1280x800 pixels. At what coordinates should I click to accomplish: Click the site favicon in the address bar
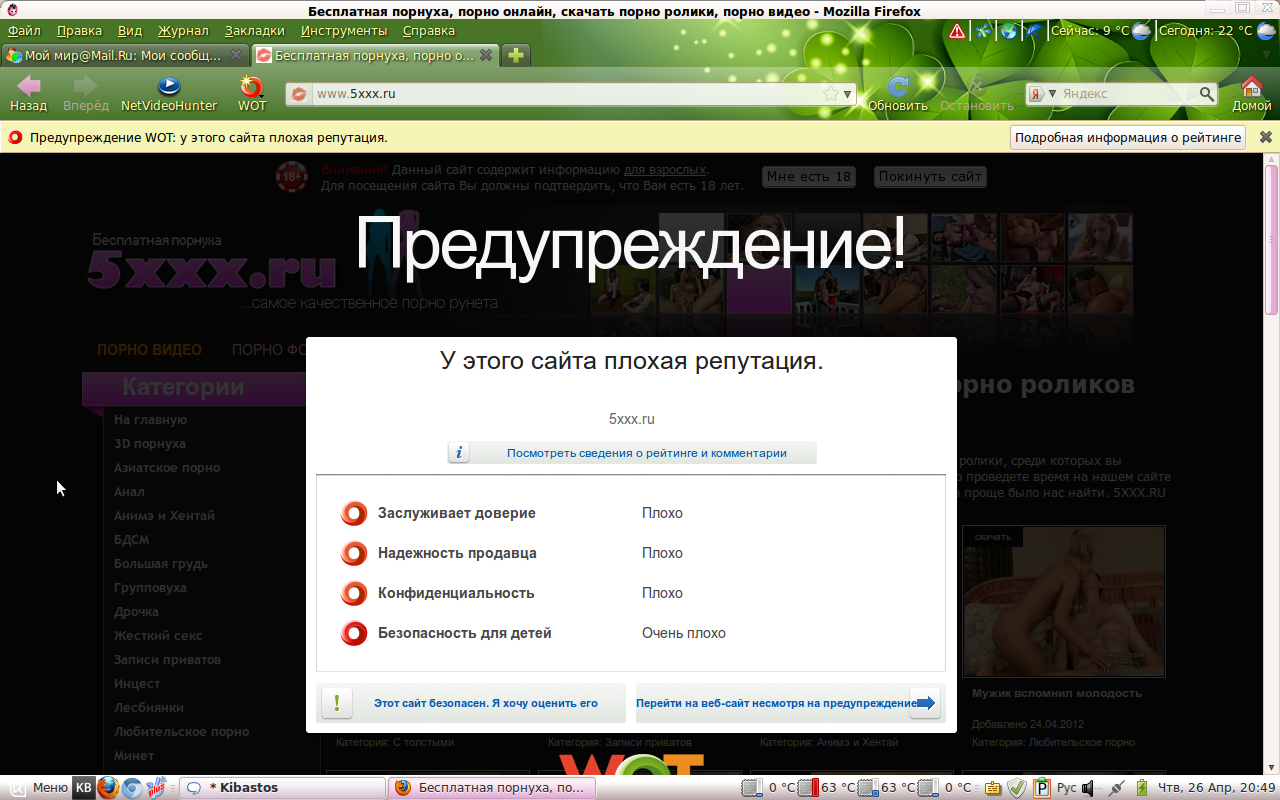pos(298,94)
